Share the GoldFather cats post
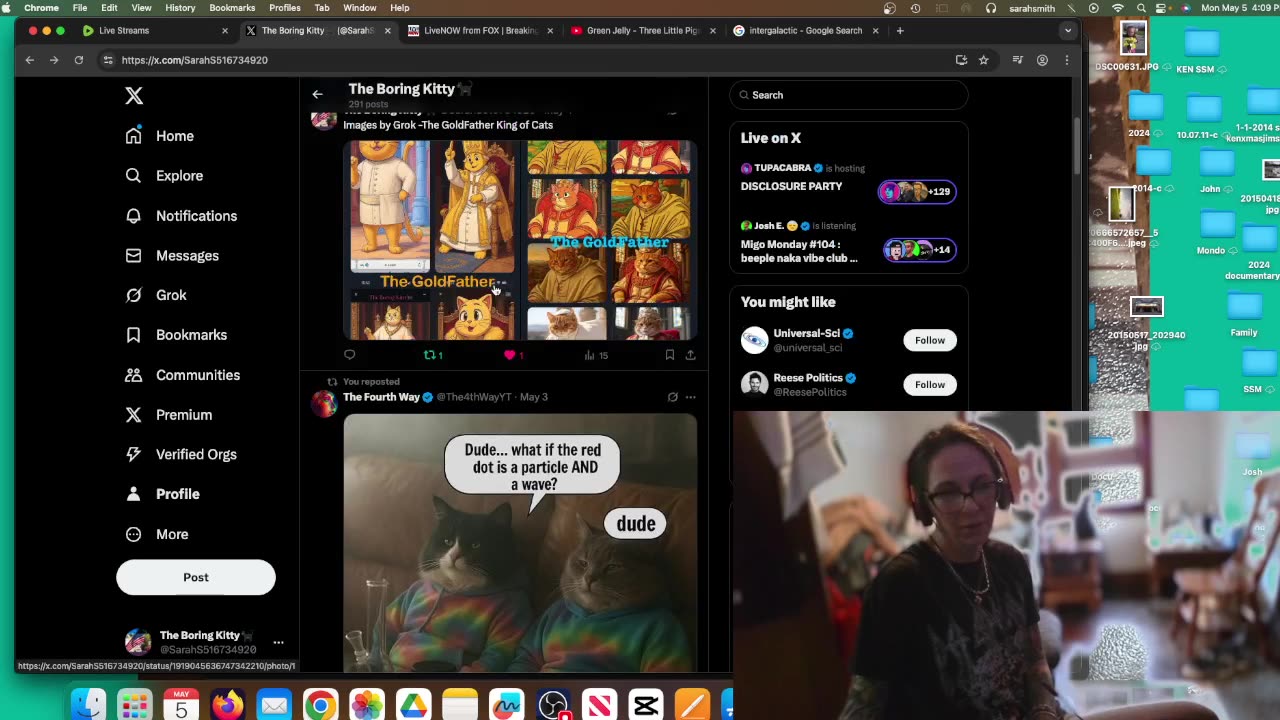 pyautogui.click(x=690, y=355)
